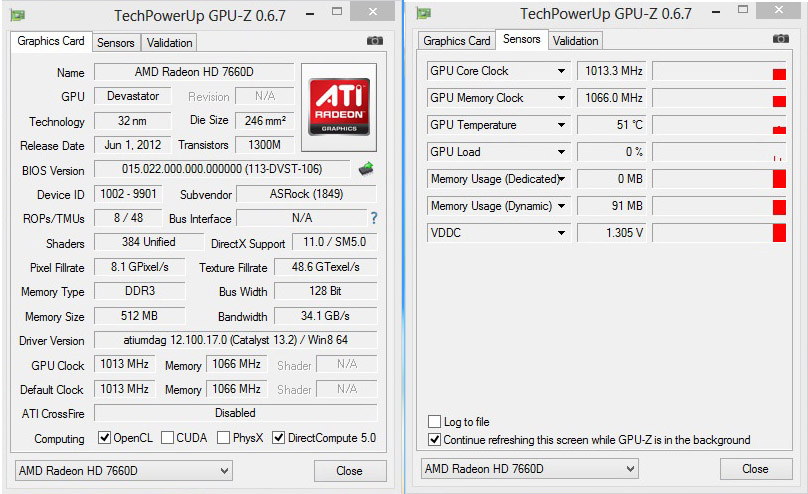The height and width of the screenshot is (494, 808).
Task: Open the GPU Load sensor dropdown
Action: pos(561,152)
